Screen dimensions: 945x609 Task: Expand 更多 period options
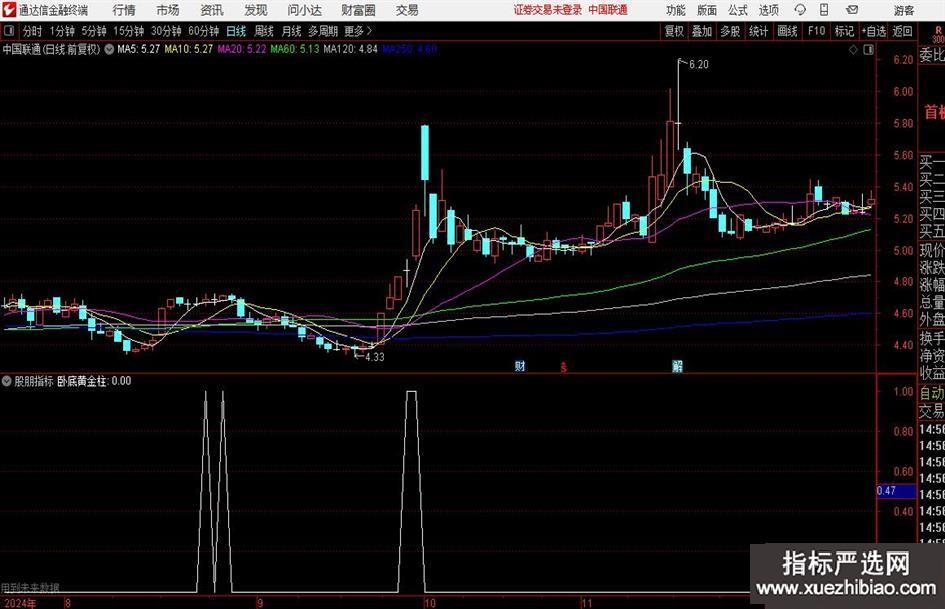[x=358, y=31]
